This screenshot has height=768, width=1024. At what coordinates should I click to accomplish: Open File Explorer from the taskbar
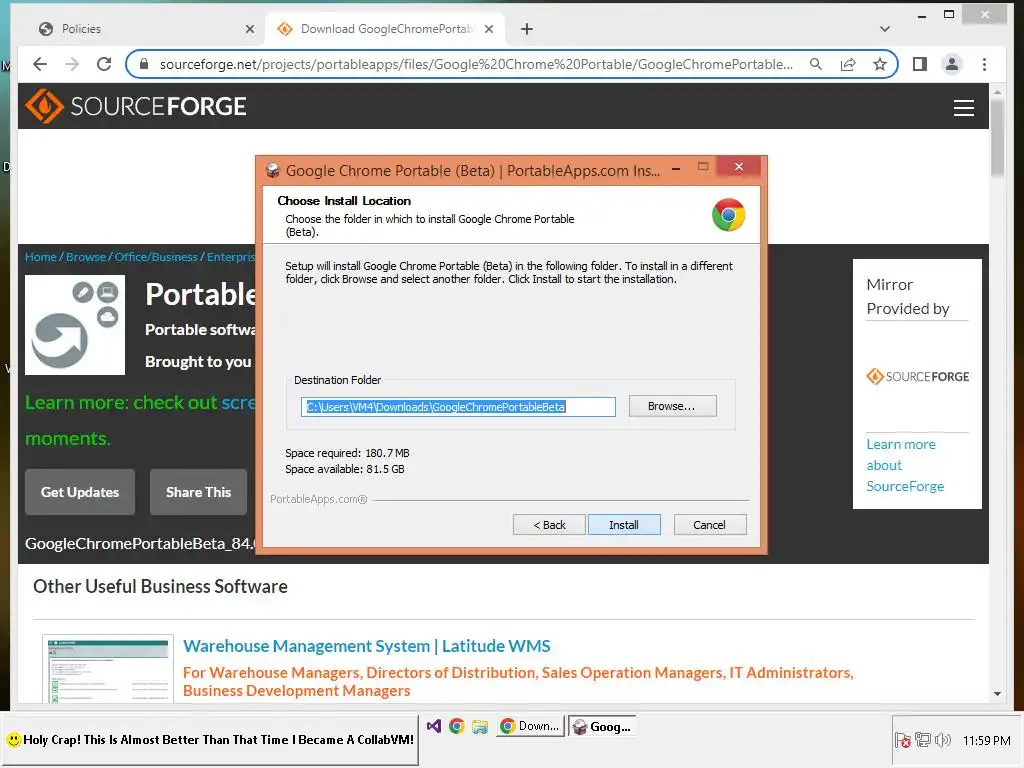(480, 726)
